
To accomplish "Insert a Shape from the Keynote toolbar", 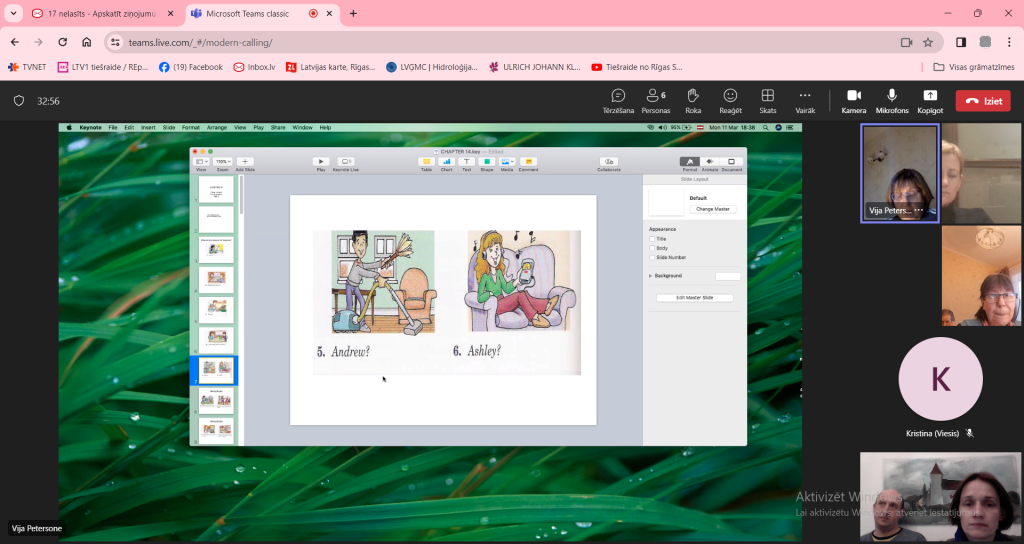I will (487, 162).
